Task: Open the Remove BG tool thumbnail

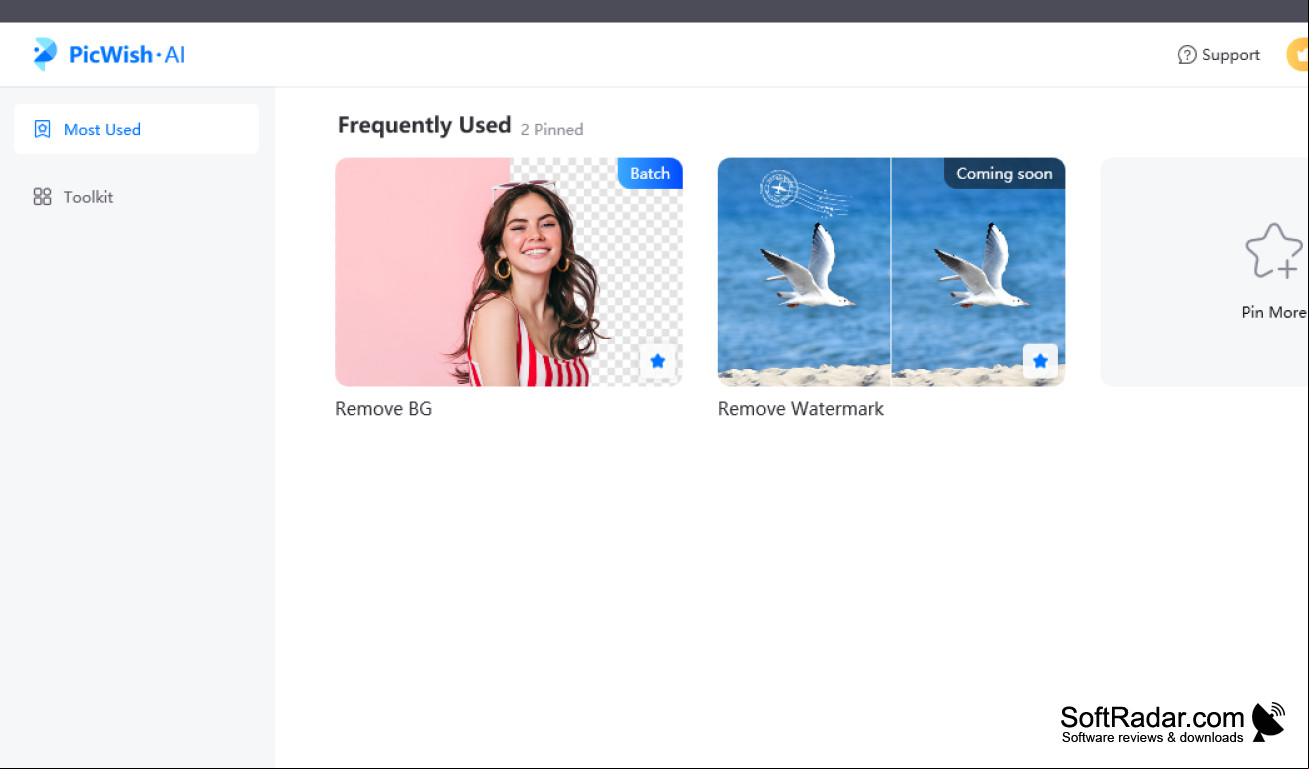Action: [509, 272]
